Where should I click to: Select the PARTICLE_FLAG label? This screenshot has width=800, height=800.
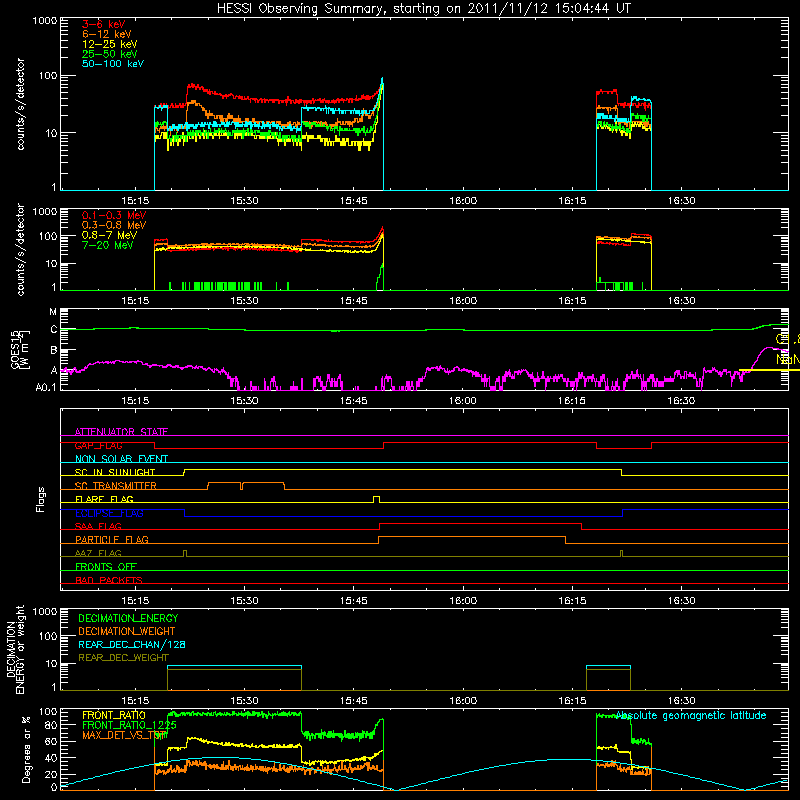(112, 539)
